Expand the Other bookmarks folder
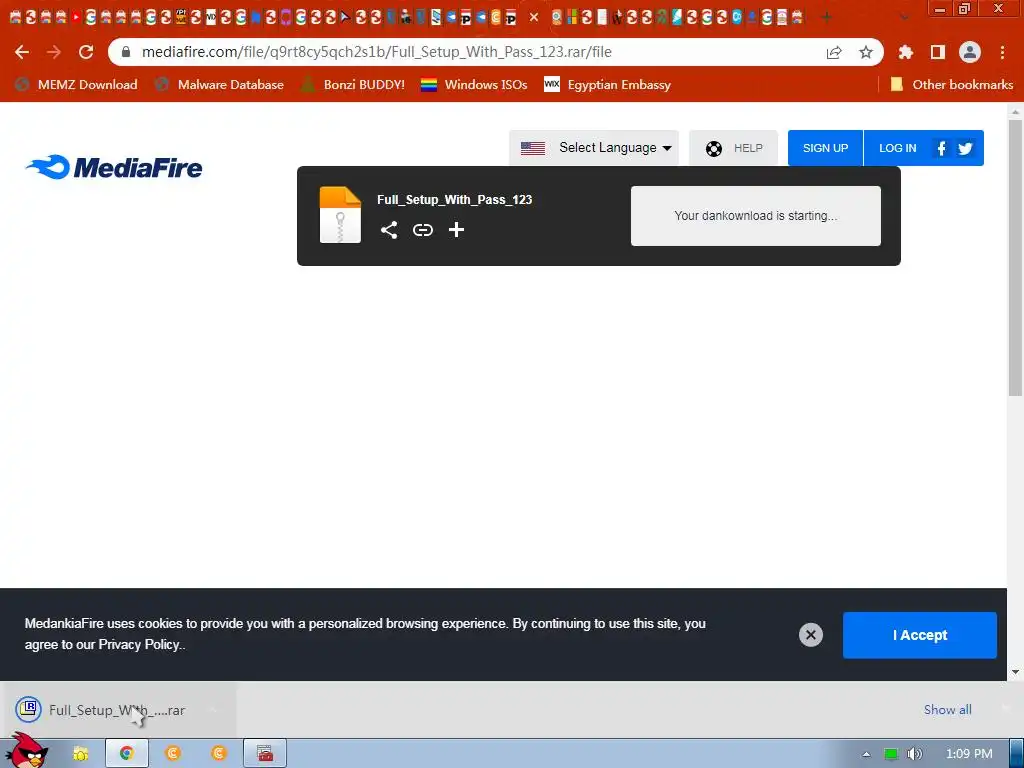Image resolution: width=1024 pixels, height=768 pixels. [952, 85]
